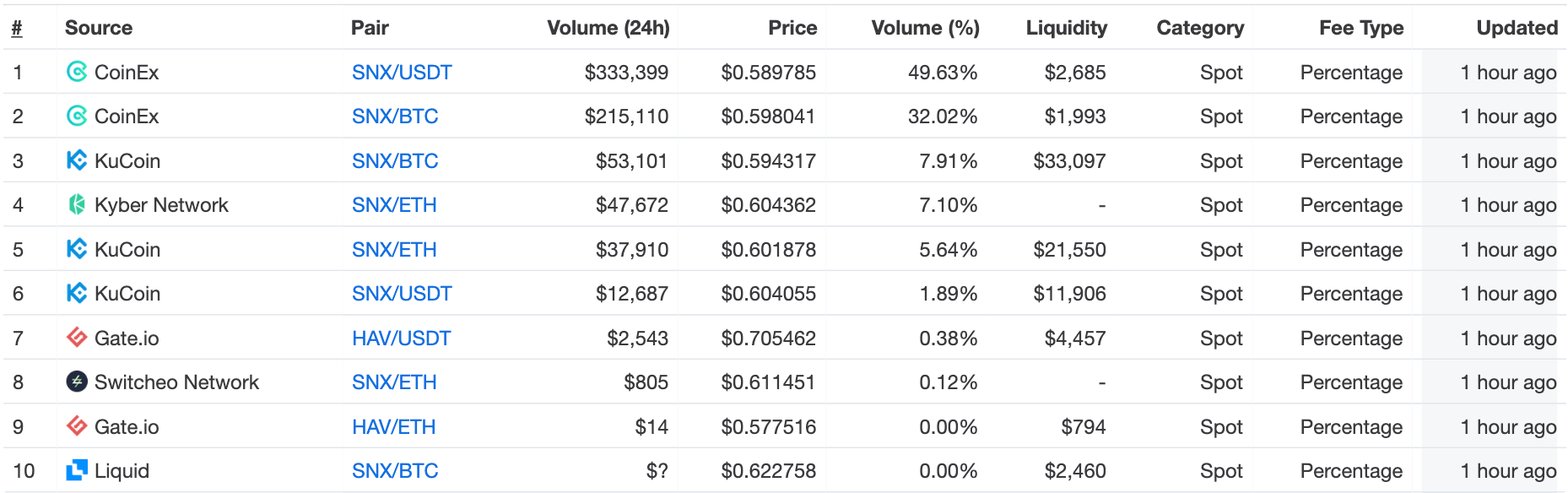Click the CoinEx logo icon in row 1
This screenshot has width=1568, height=493.
pyautogui.click(x=77, y=73)
